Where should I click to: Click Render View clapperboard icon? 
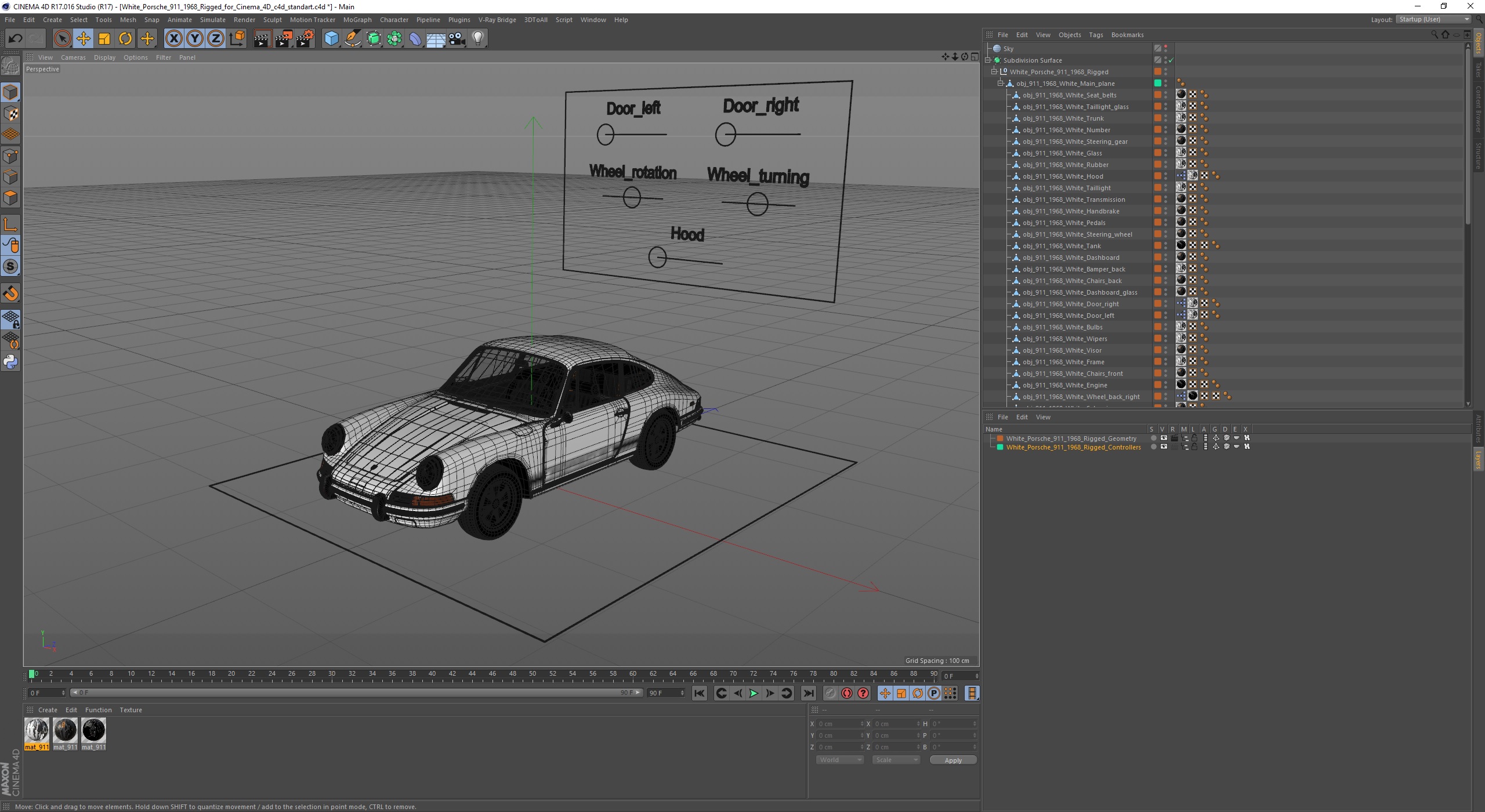(x=262, y=39)
